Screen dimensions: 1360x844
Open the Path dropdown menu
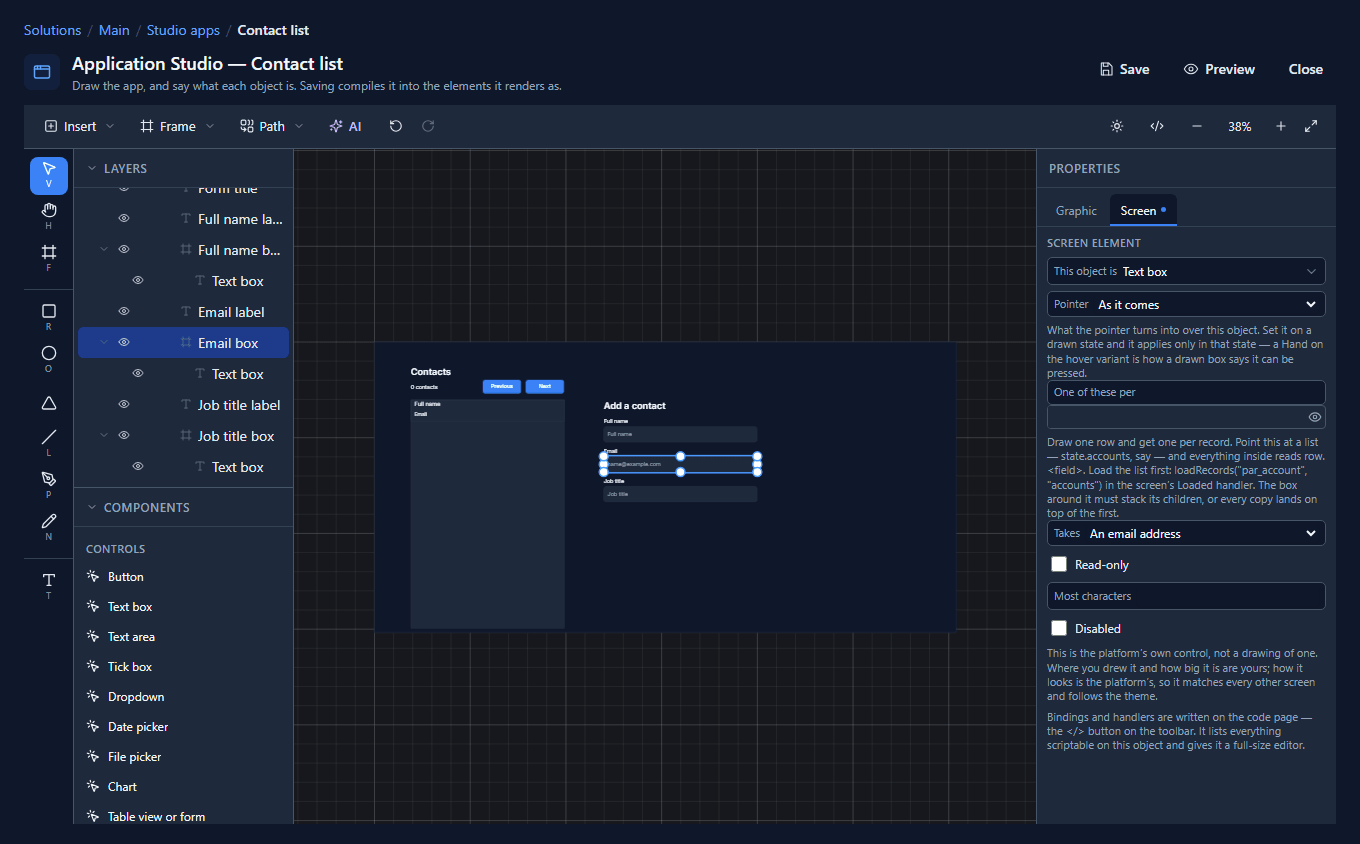pos(272,126)
